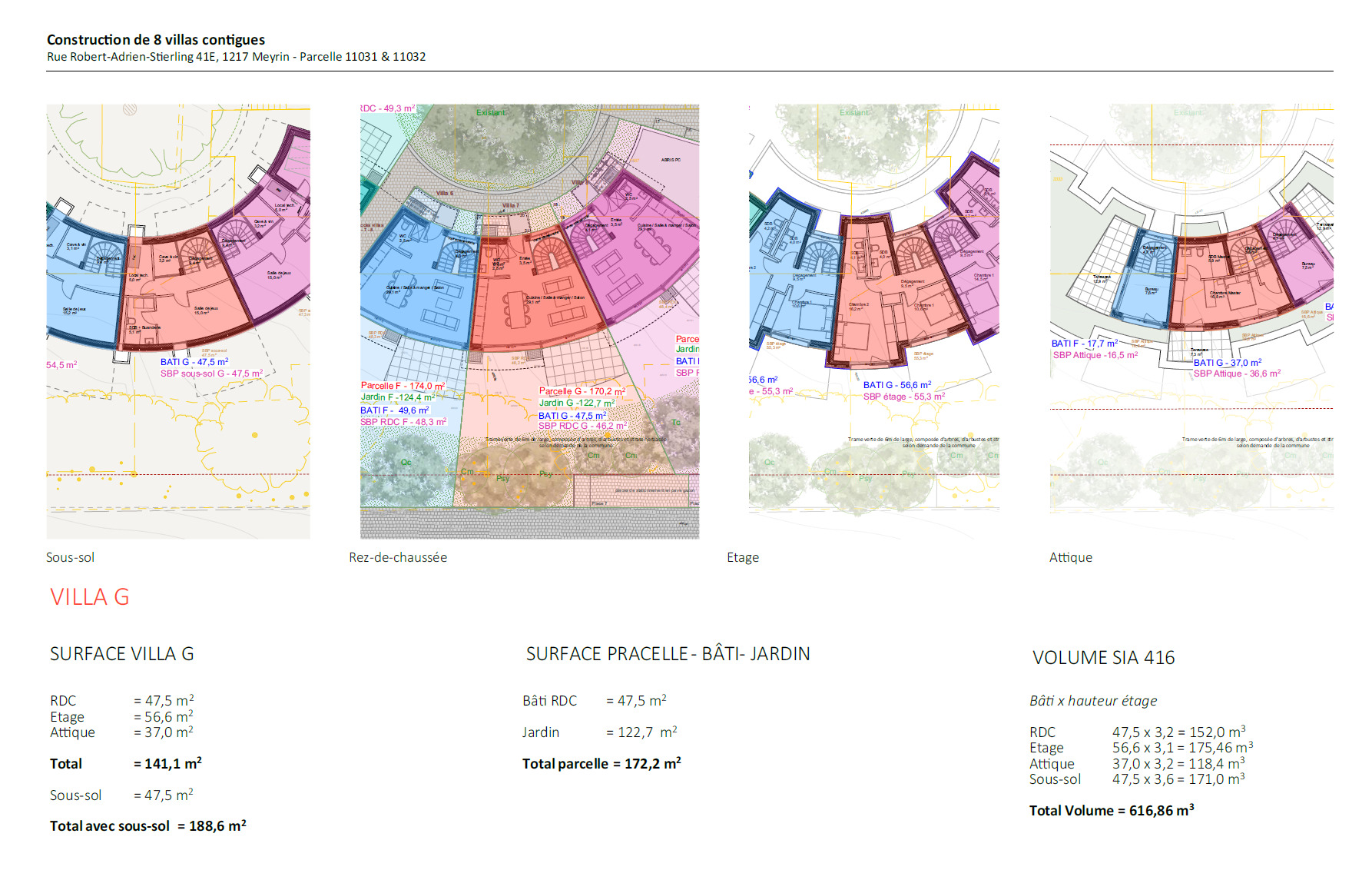The image size is (1372, 870).
Task: Click the 'Bâti x hauteur étage' subtitle
Action: [x=1092, y=701]
